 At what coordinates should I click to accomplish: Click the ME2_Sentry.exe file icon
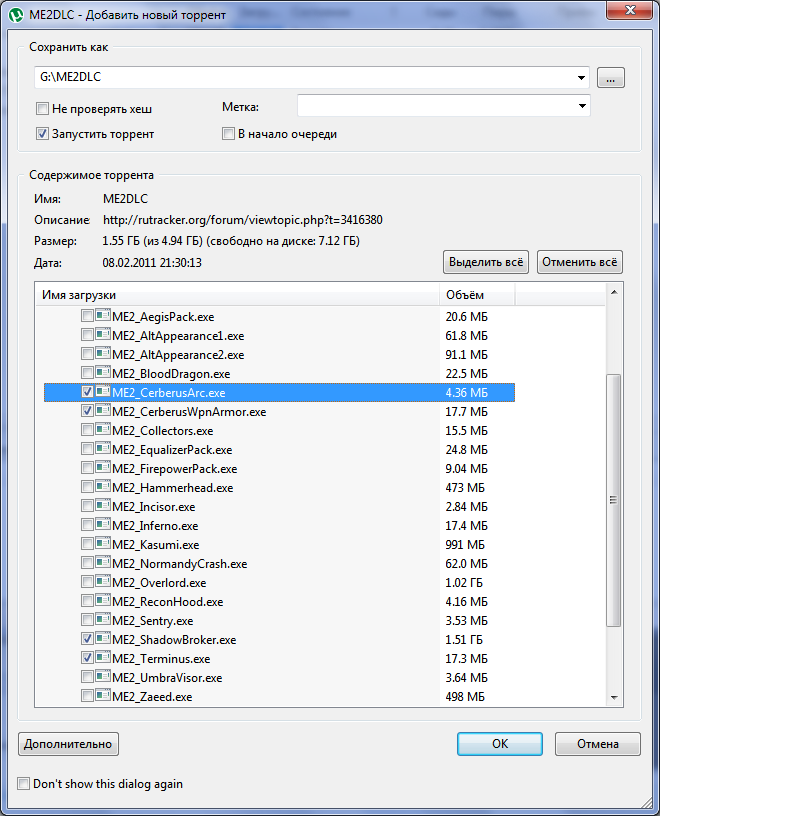[103, 620]
